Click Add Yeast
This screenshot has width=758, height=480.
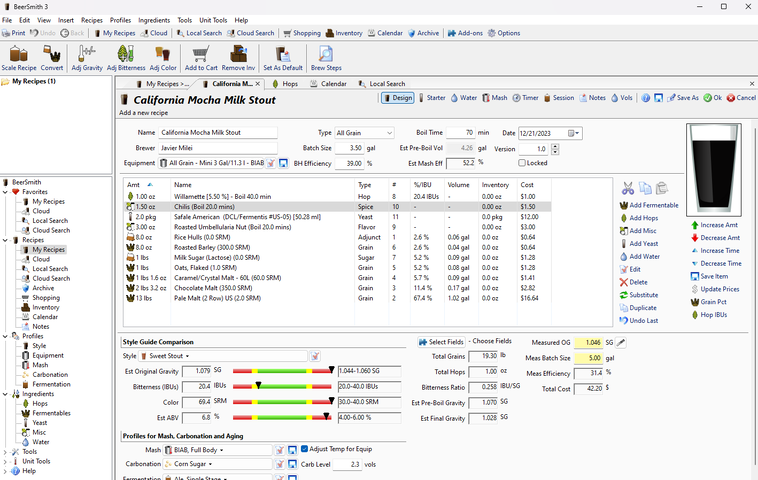(639, 244)
